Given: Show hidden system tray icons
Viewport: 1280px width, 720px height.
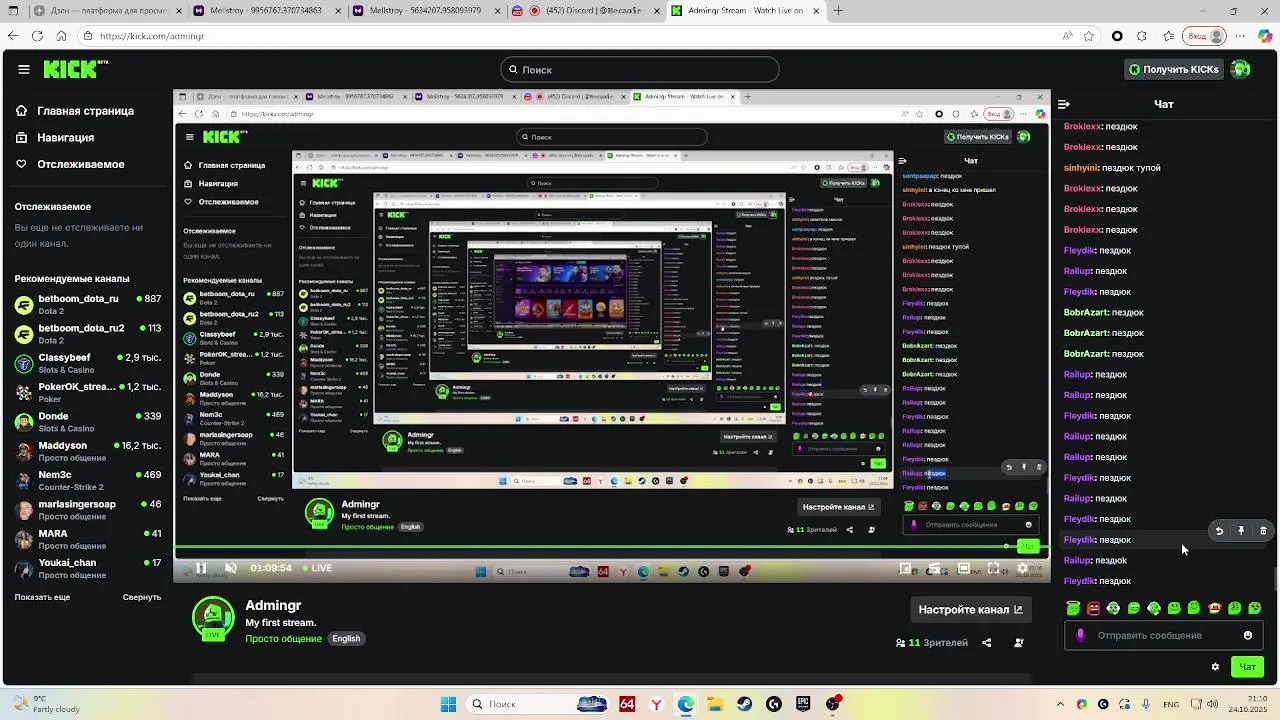Looking at the screenshot, I should pyautogui.click(x=1060, y=704).
